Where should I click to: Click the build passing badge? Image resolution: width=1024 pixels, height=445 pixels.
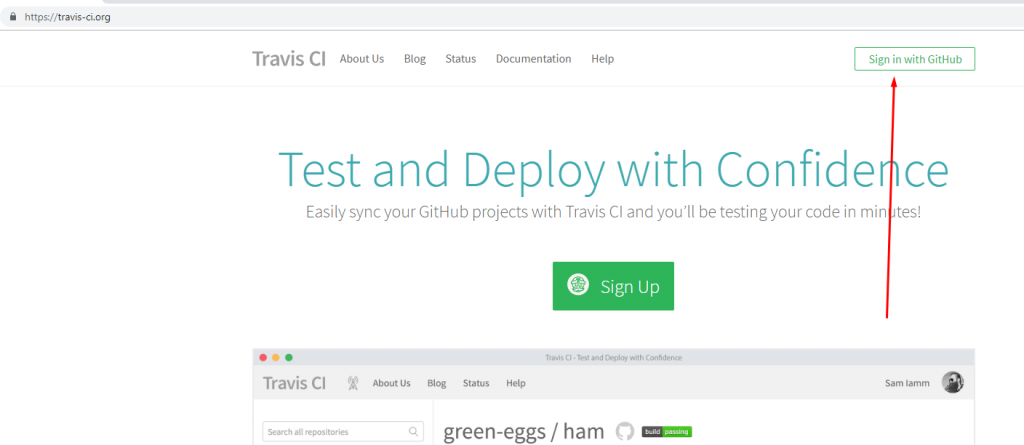(667, 431)
